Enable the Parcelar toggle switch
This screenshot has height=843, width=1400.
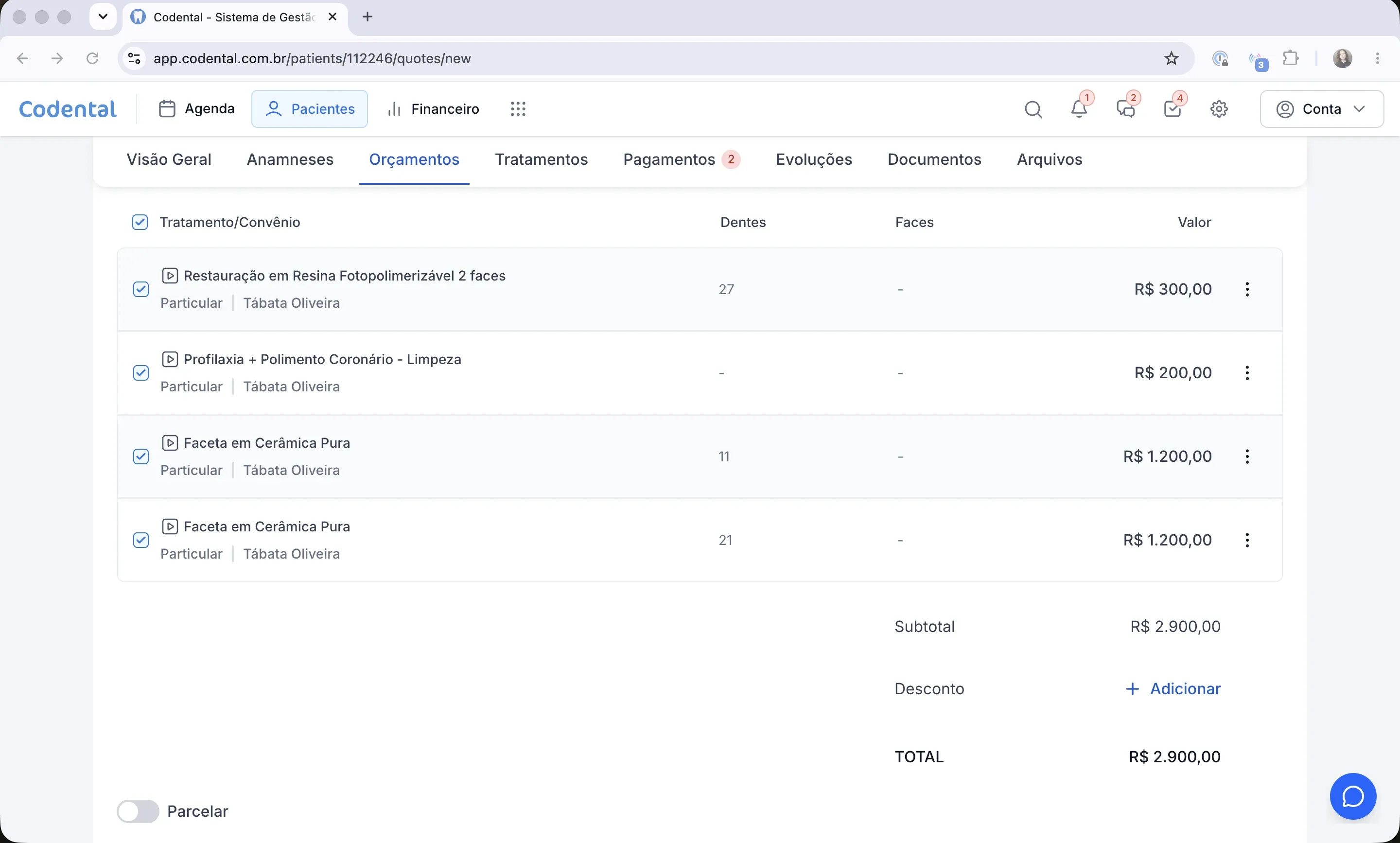[x=138, y=811]
